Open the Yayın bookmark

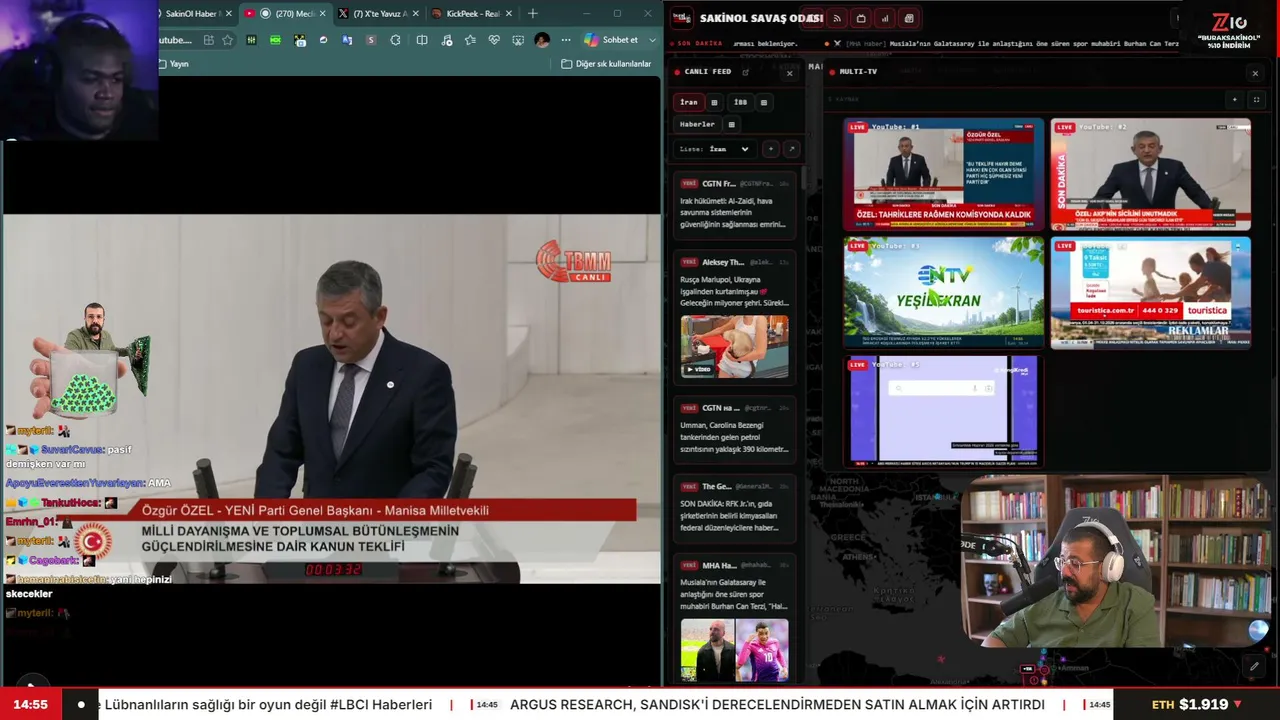173,64
